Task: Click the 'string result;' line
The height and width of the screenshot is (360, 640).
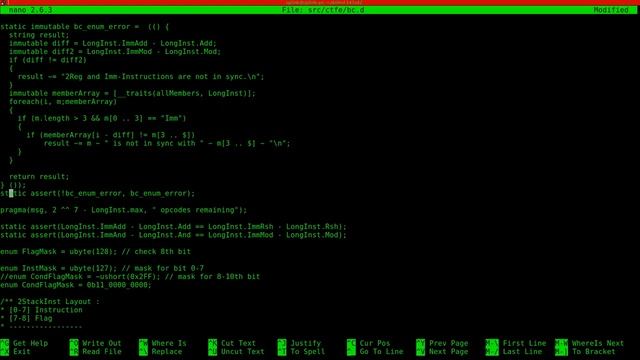Action: tap(39, 35)
